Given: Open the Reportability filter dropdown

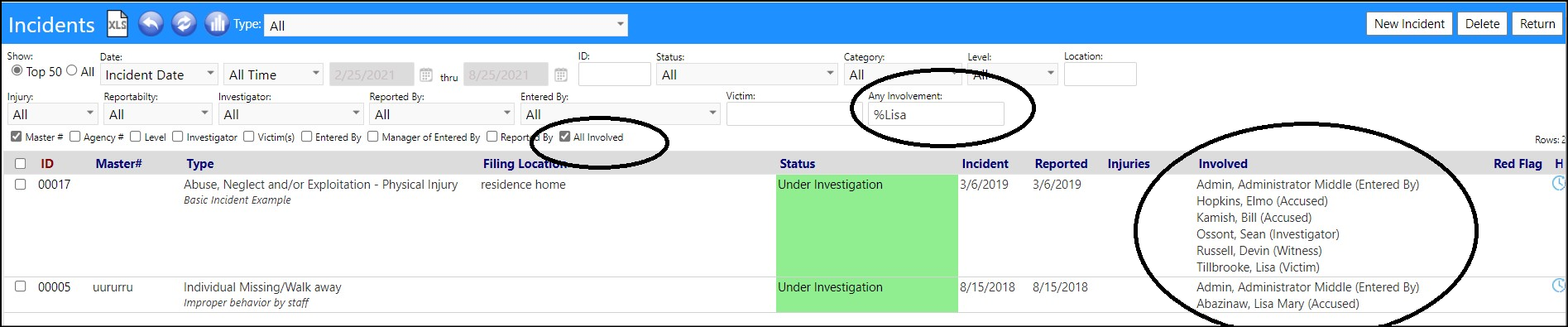Looking at the screenshot, I should tap(158, 114).
